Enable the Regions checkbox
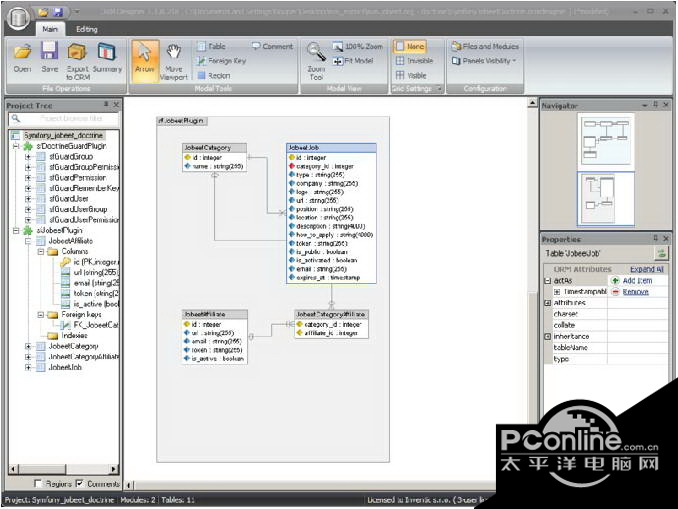This screenshot has width=678, height=509. tap(37, 483)
